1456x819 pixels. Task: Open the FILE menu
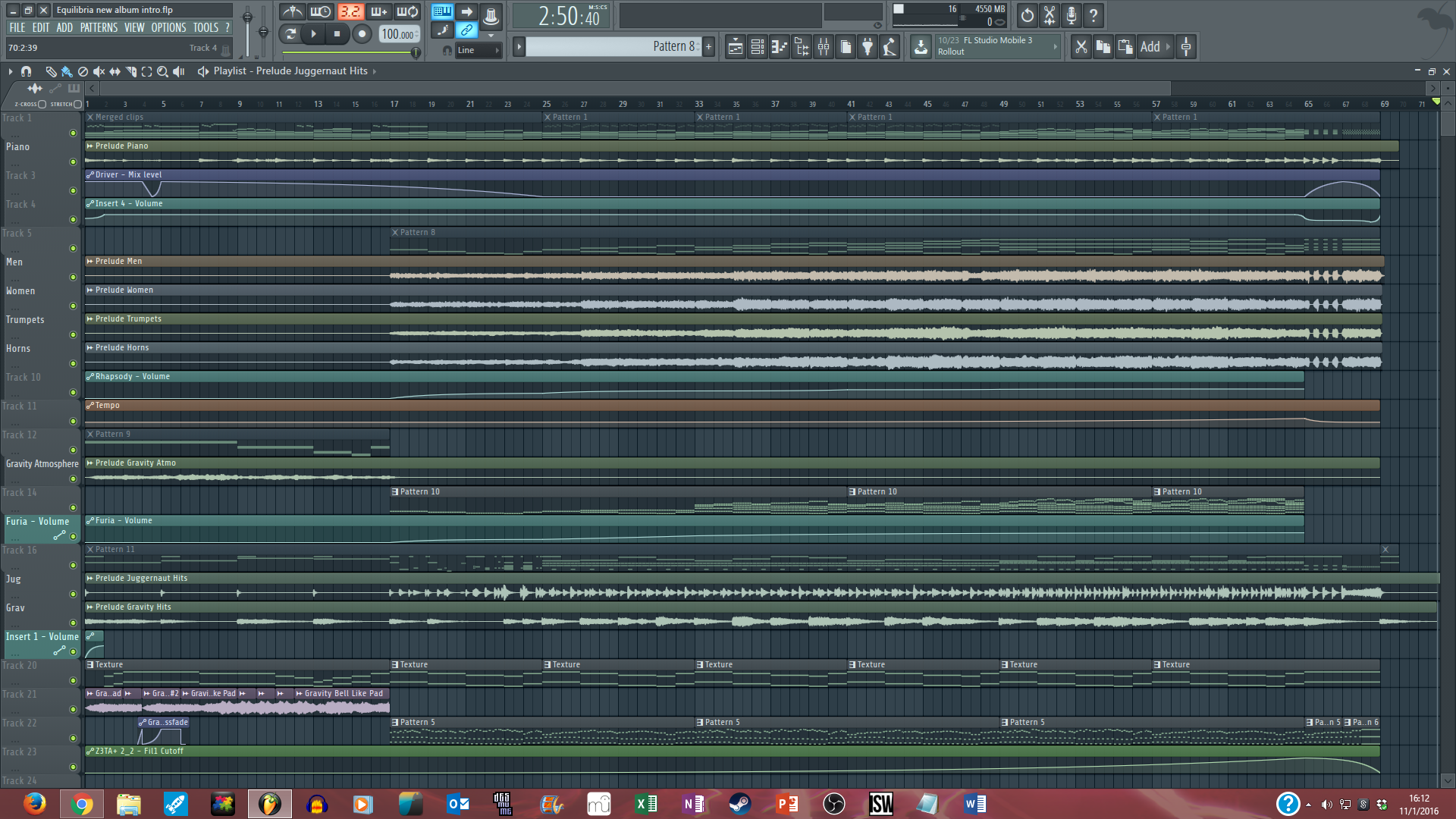pos(17,27)
